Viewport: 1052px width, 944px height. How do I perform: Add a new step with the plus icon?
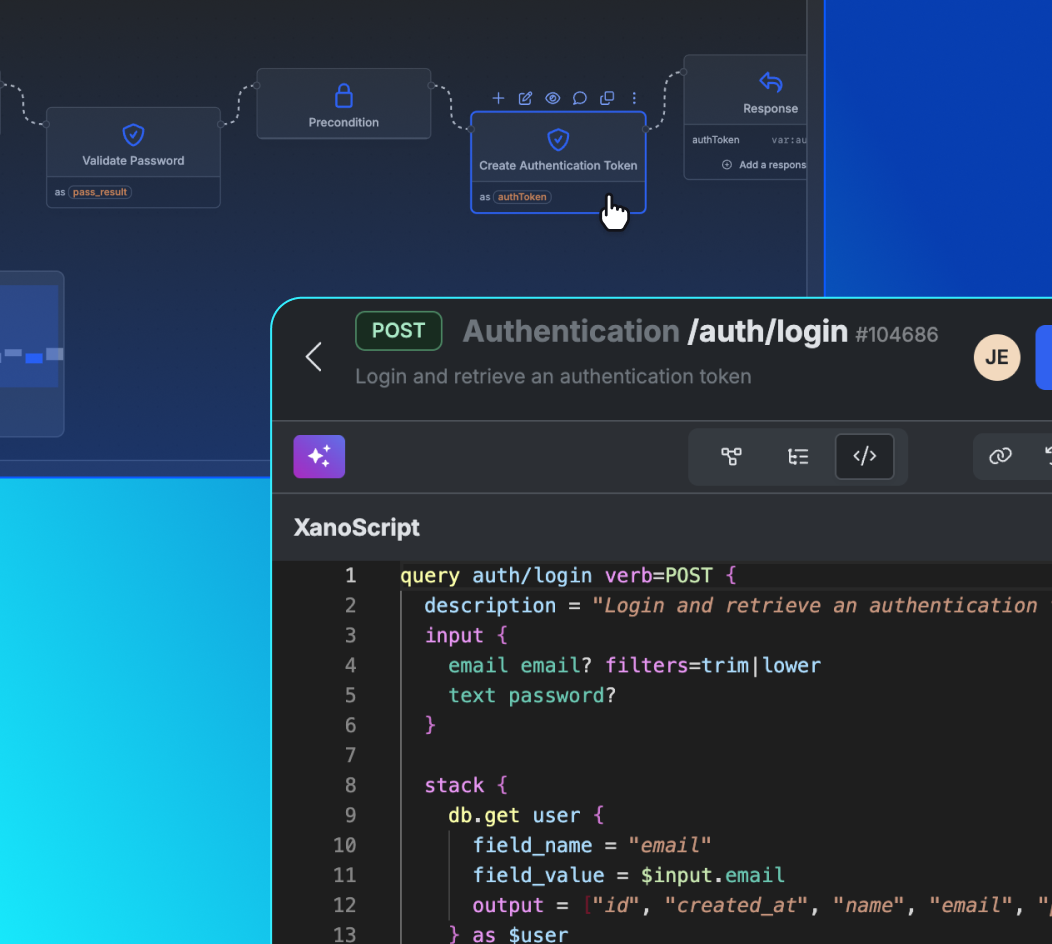tap(498, 98)
